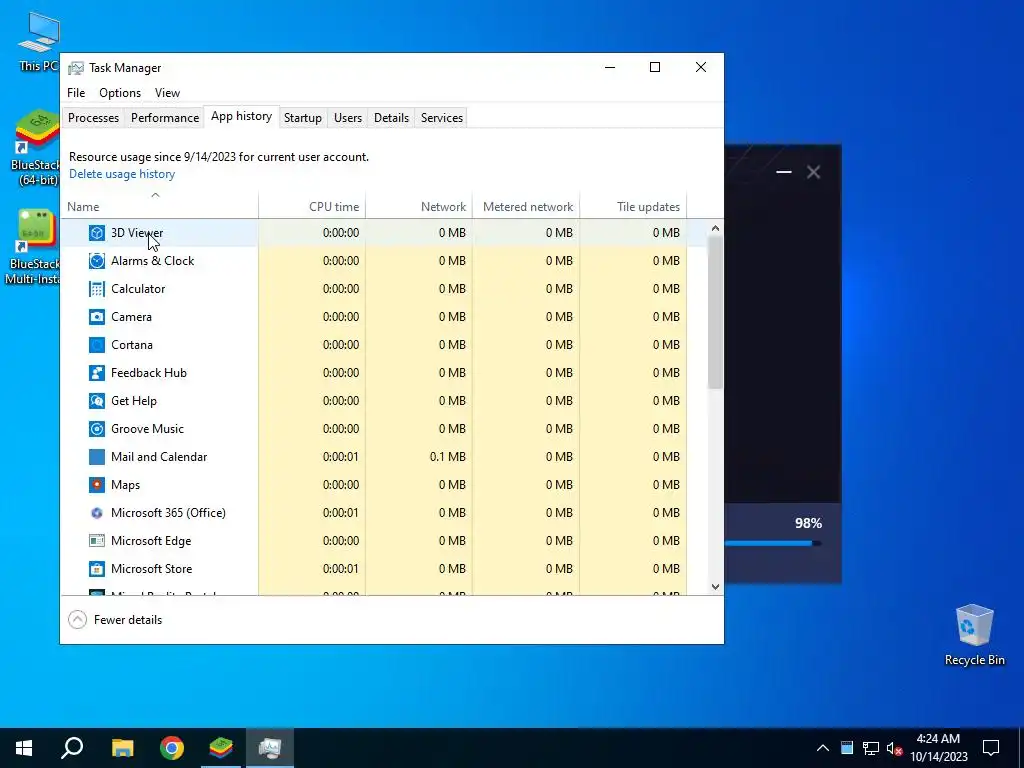Click Microsoft 365 (Office) CPU time 0:00:01
The width and height of the screenshot is (1024, 768).
click(340, 513)
